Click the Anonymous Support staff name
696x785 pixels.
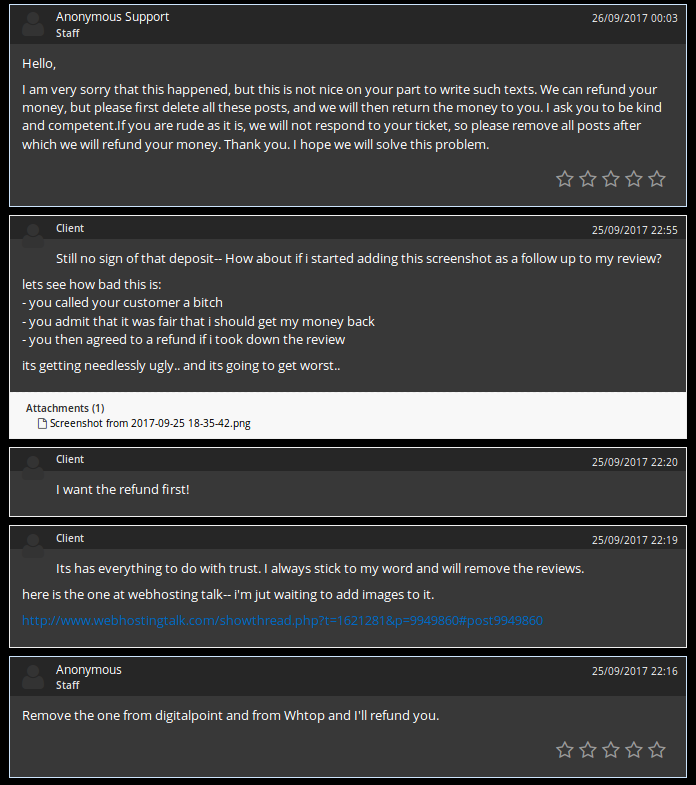click(x=112, y=17)
